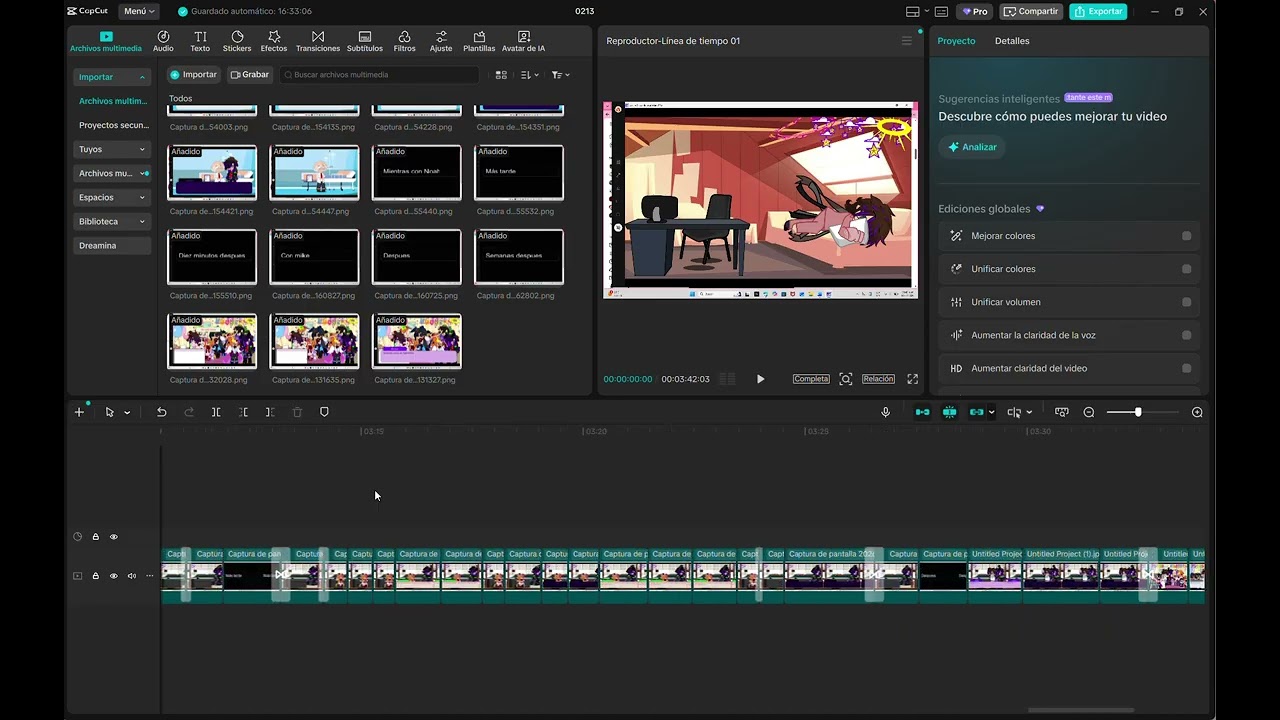This screenshot has width=1280, height=720.
Task: Switch to the Detalles tab
Action: 1012,41
